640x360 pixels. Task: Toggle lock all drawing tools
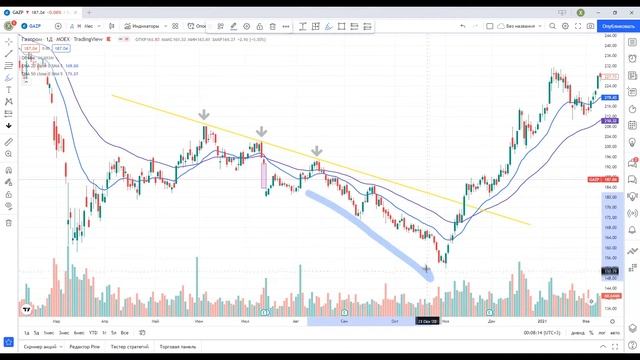(x=9, y=194)
